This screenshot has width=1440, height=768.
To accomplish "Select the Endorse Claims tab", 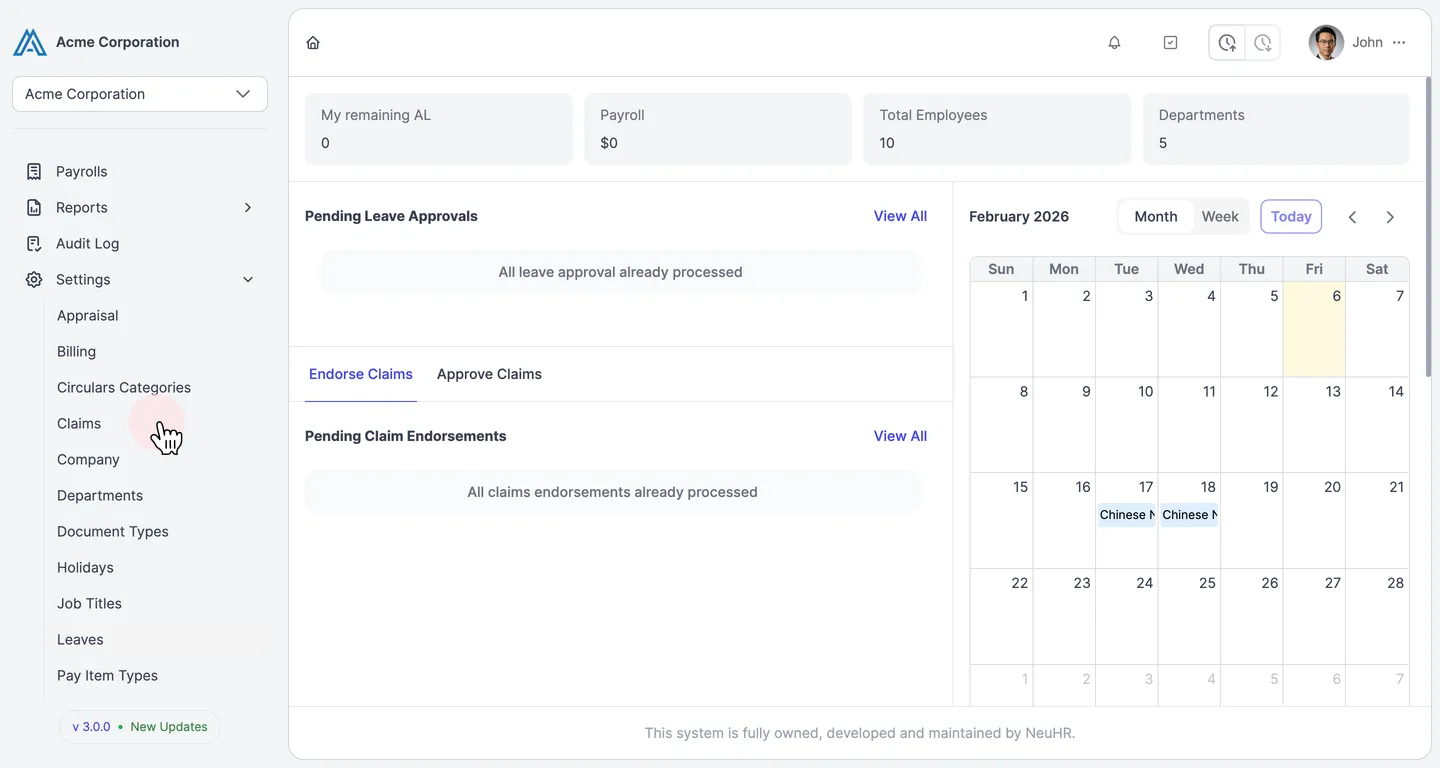I will (x=361, y=374).
